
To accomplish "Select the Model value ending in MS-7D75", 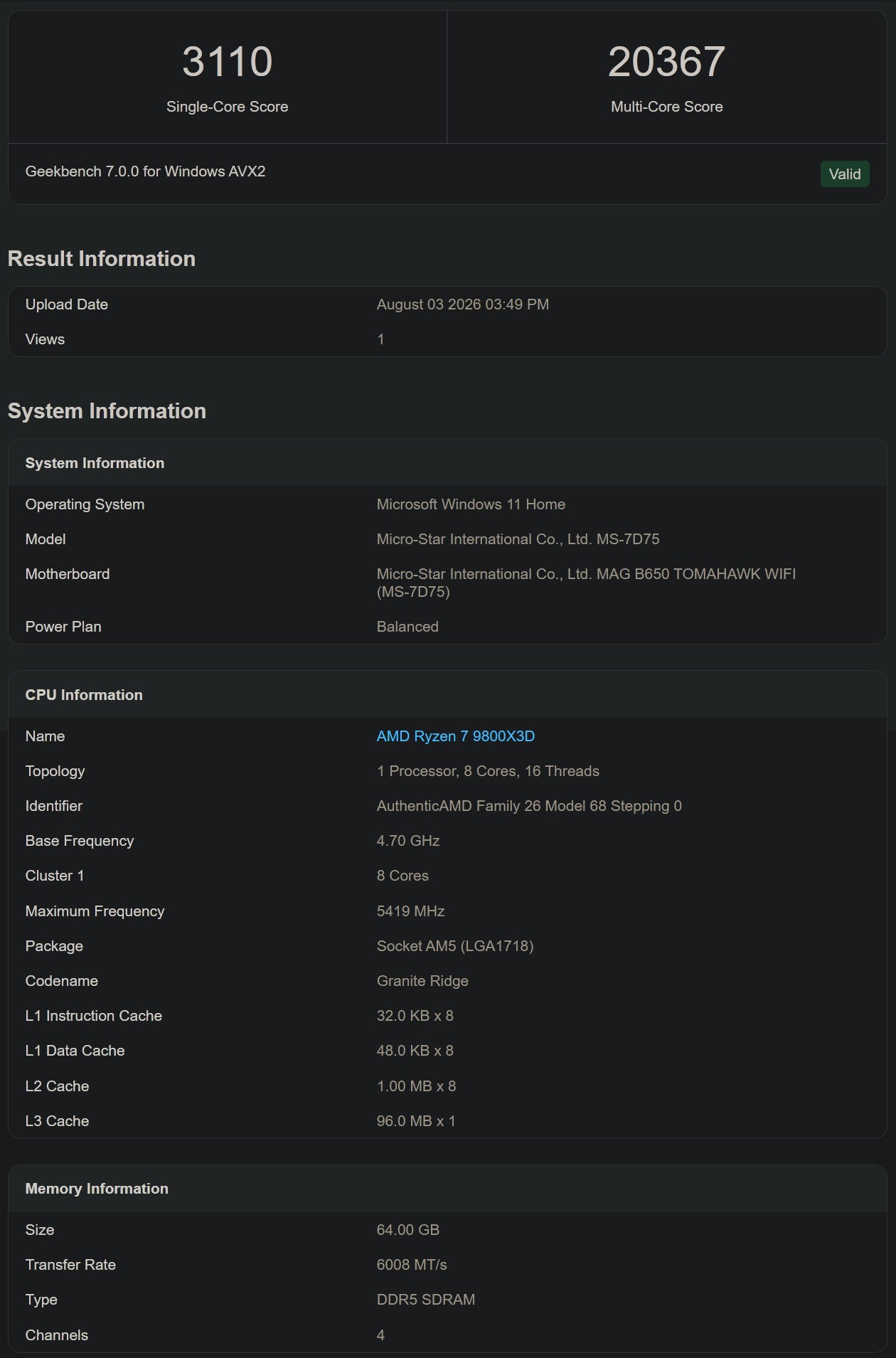I will 518,539.
